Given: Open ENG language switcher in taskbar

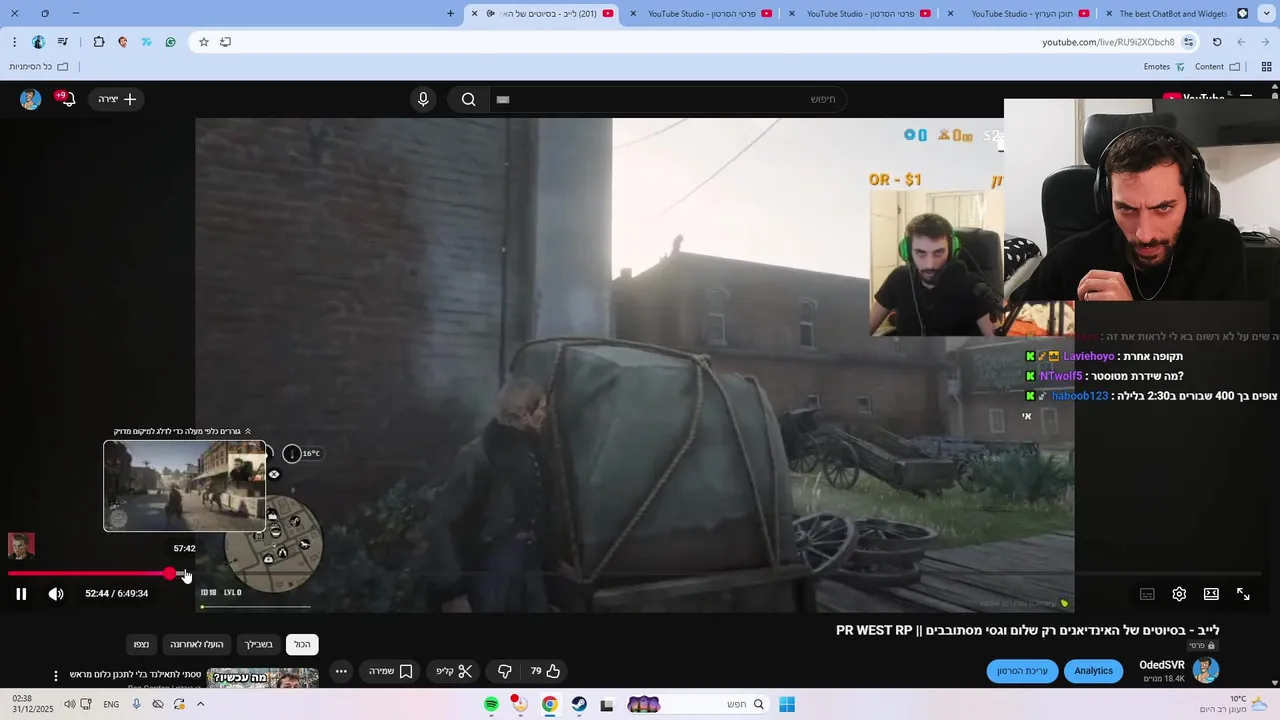Looking at the screenshot, I should (111, 704).
